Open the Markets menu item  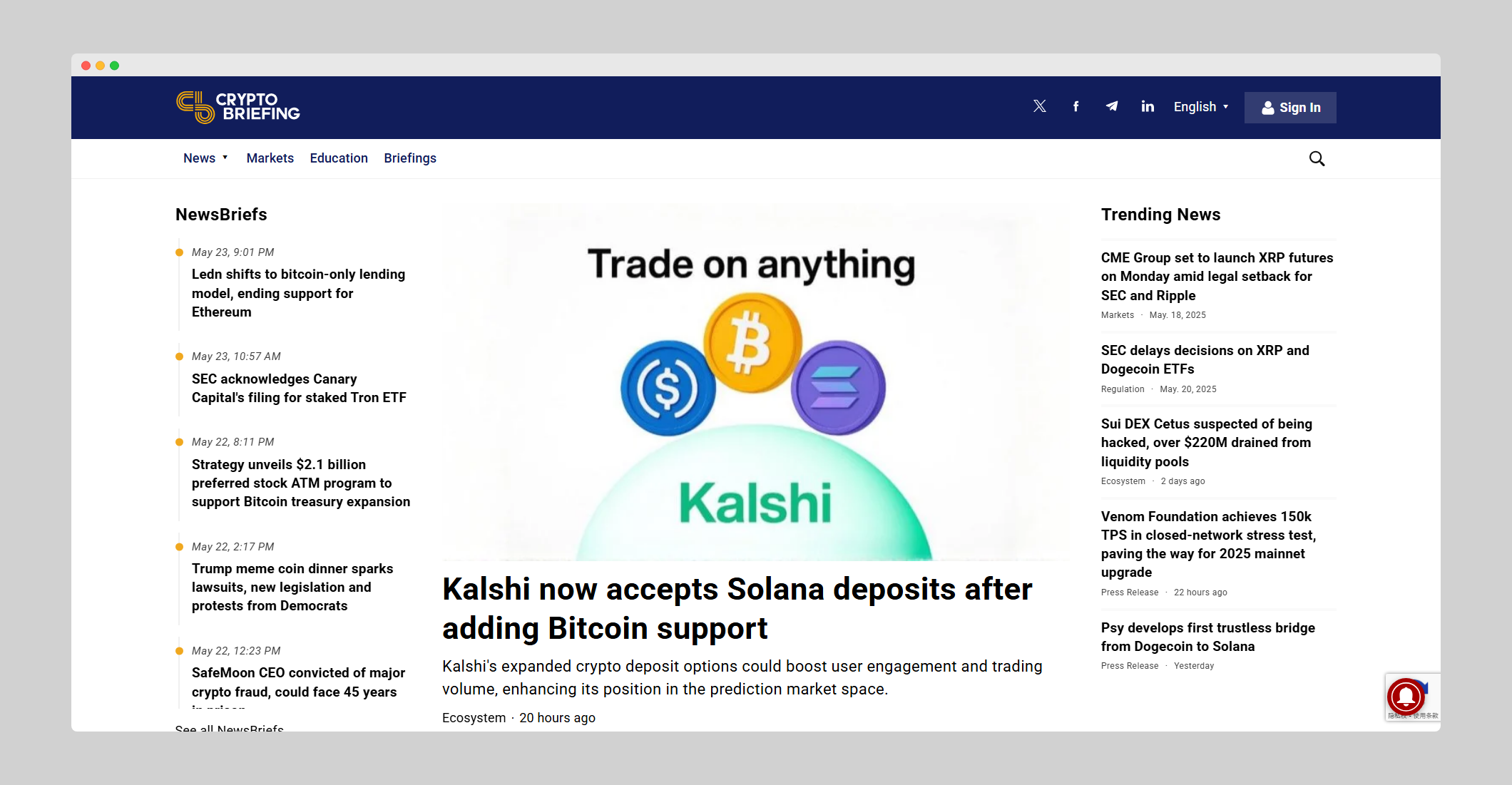pyautogui.click(x=270, y=158)
